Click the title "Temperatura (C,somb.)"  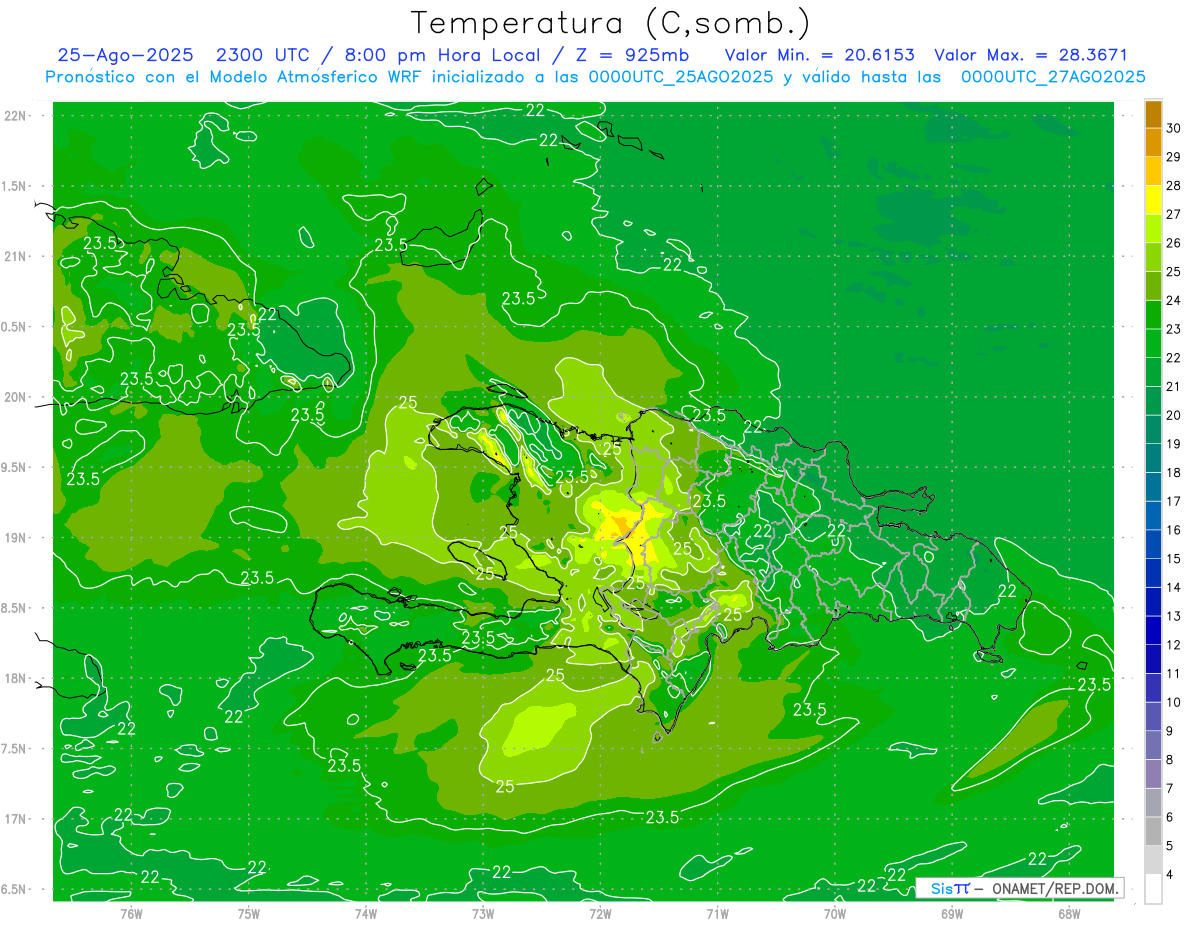pyautogui.click(x=610, y=23)
